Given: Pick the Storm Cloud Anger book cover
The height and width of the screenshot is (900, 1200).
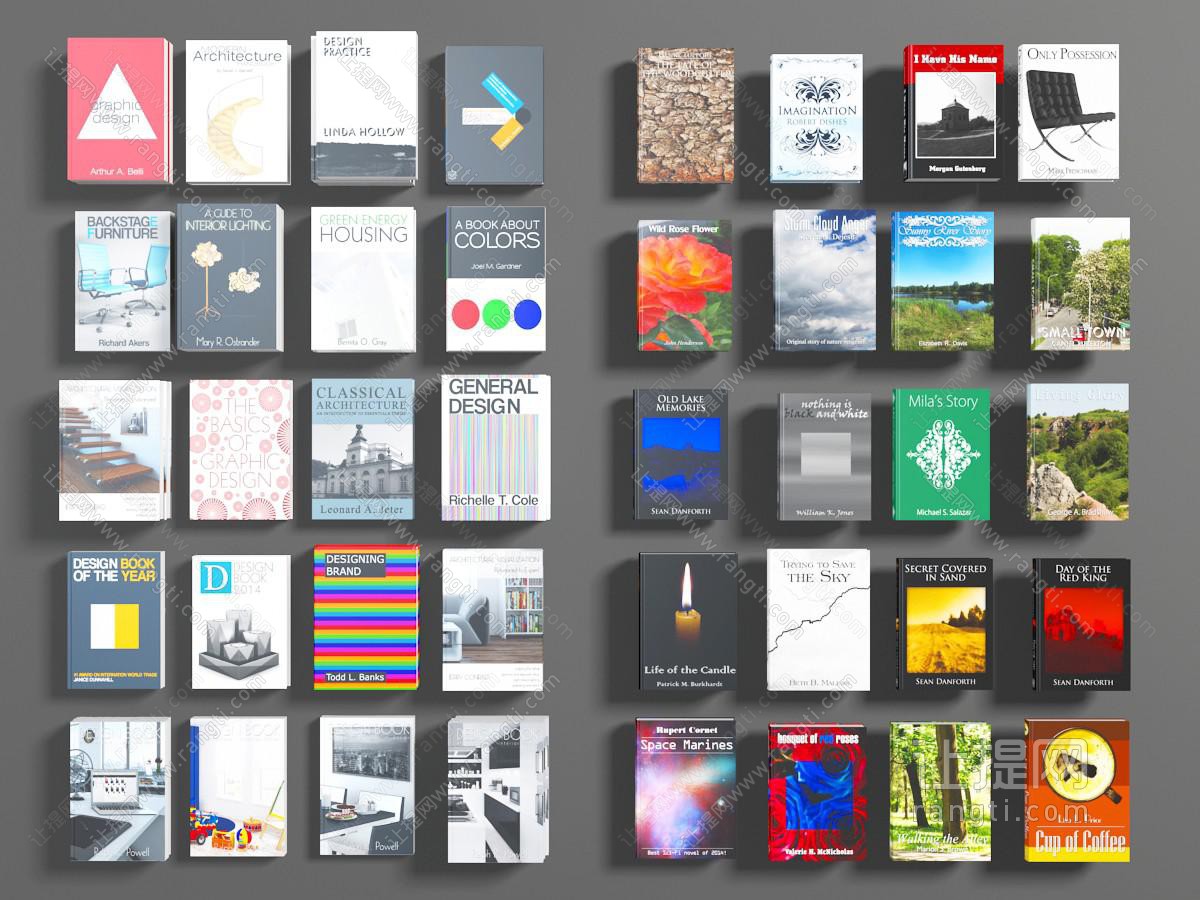Looking at the screenshot, I should [824, 280].
